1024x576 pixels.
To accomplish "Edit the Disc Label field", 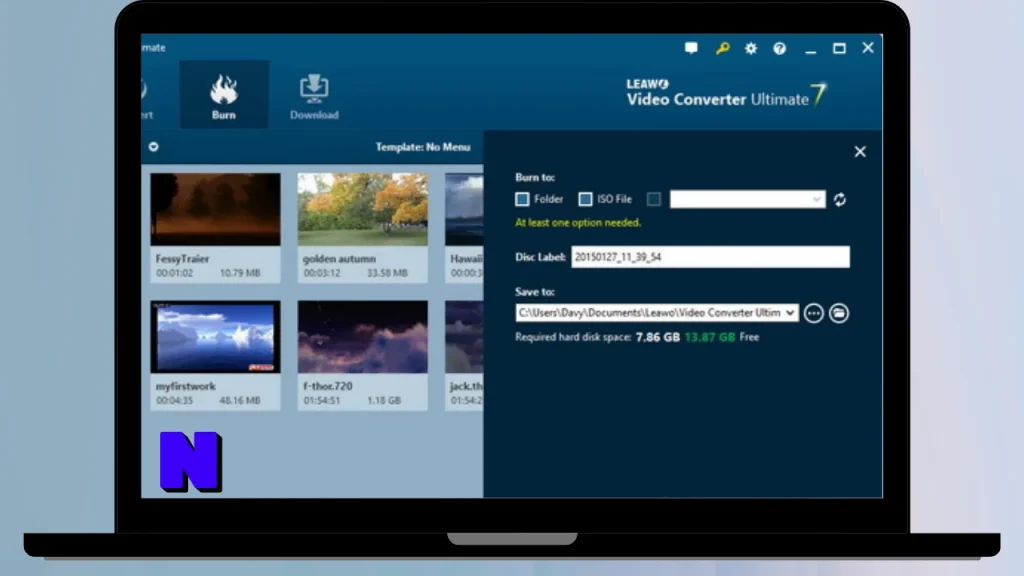I will pyautogui.click(x=711, y=257).
